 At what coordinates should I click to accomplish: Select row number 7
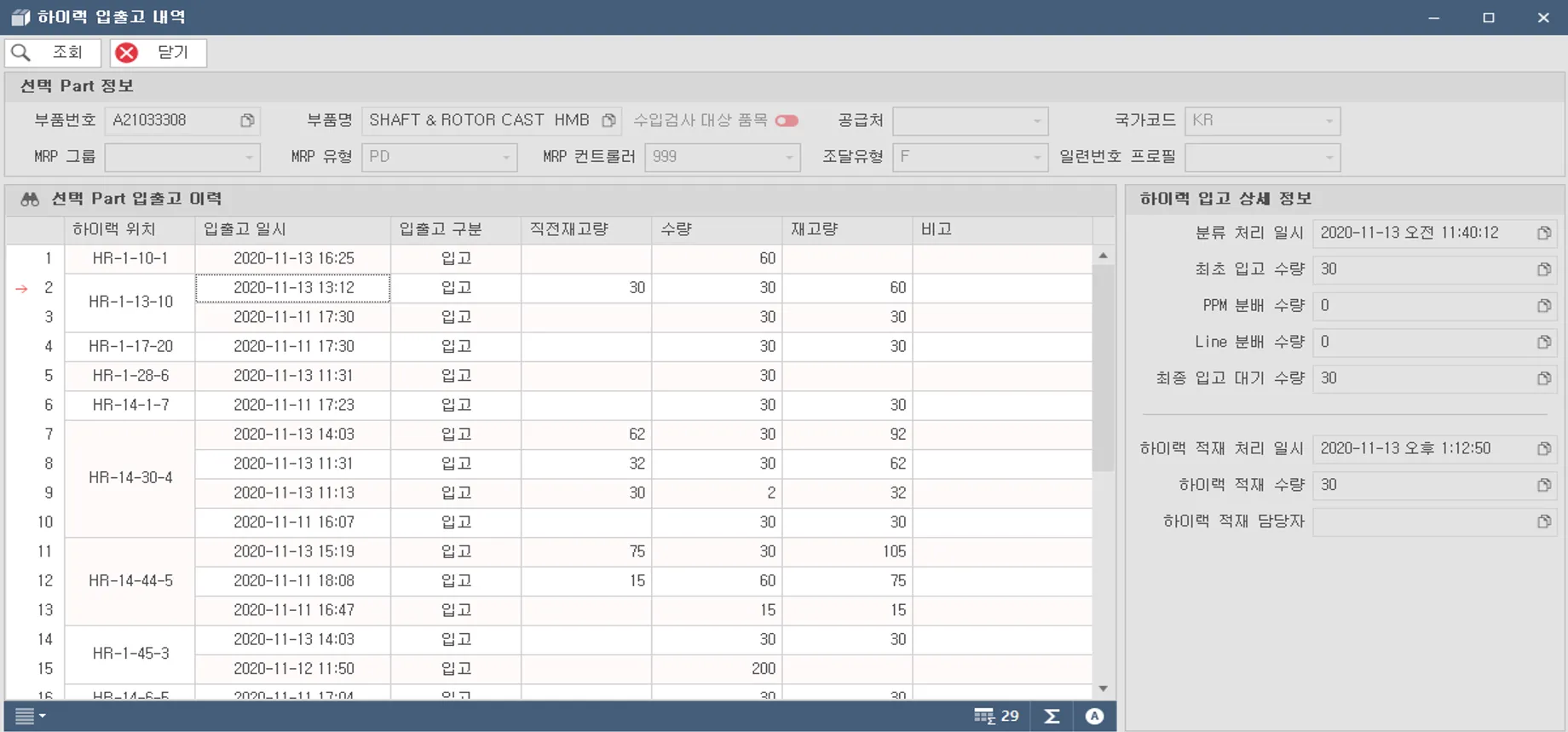(35, 435)
